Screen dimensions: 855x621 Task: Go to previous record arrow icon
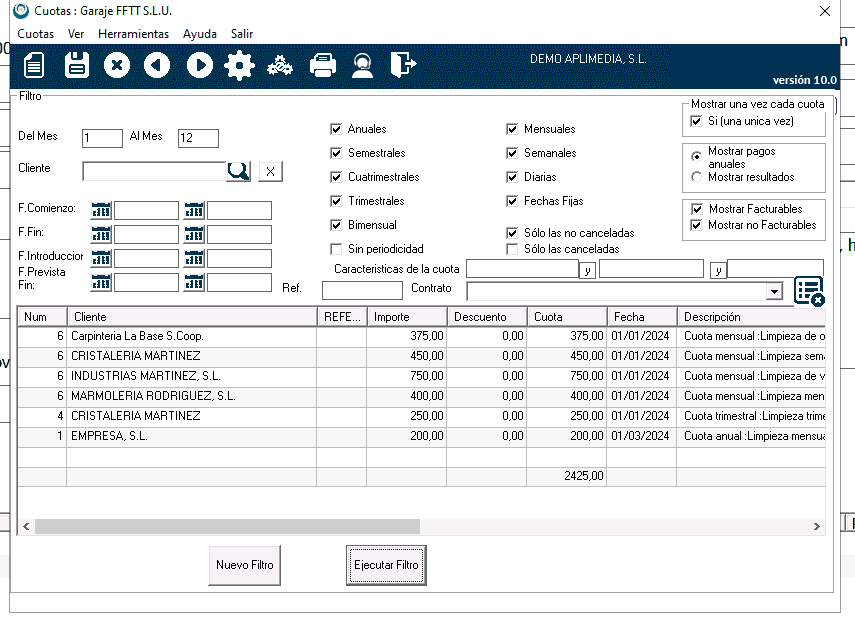coord(157,66)
